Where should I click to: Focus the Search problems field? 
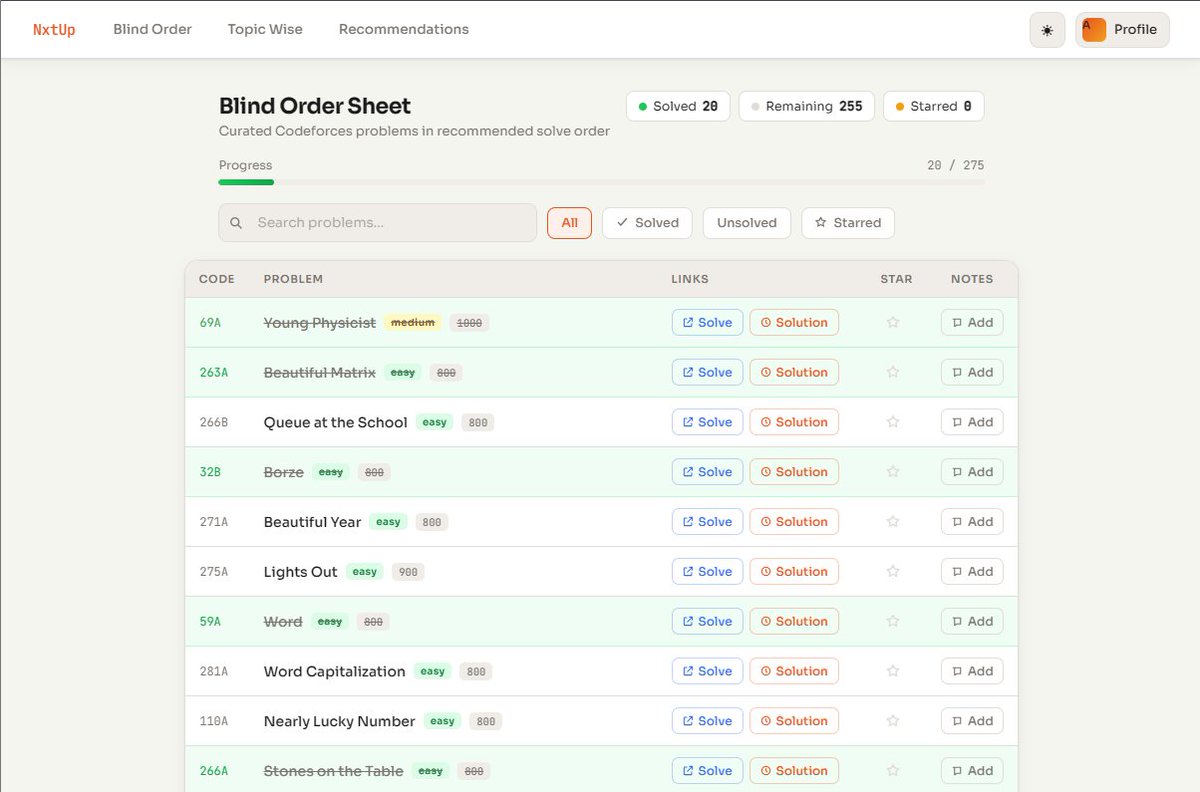pos(378,223)
